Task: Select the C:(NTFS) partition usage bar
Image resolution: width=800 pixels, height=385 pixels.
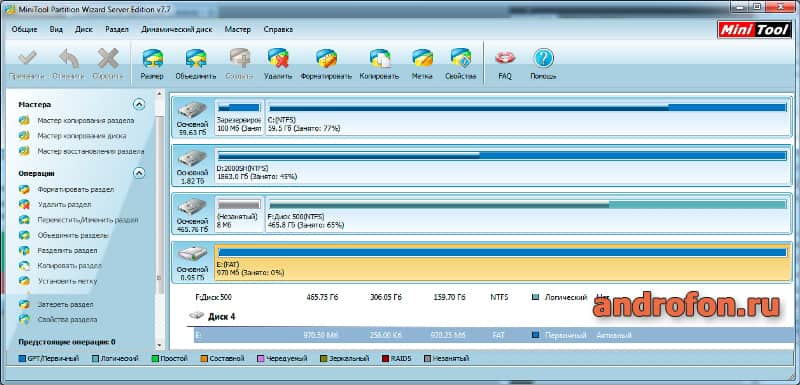Action: click(528, 108)
